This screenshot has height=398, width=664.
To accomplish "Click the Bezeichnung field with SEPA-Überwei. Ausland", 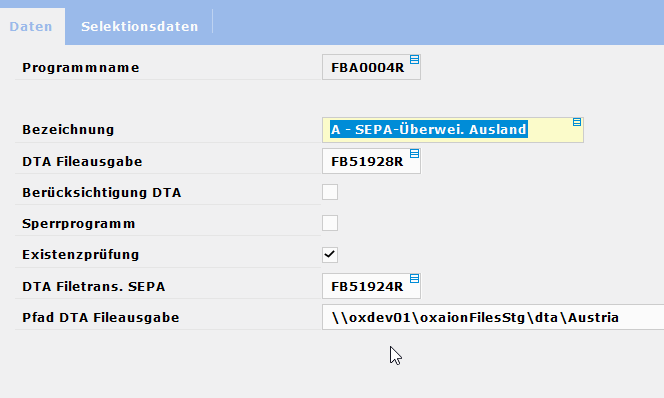I will [453, 130].
